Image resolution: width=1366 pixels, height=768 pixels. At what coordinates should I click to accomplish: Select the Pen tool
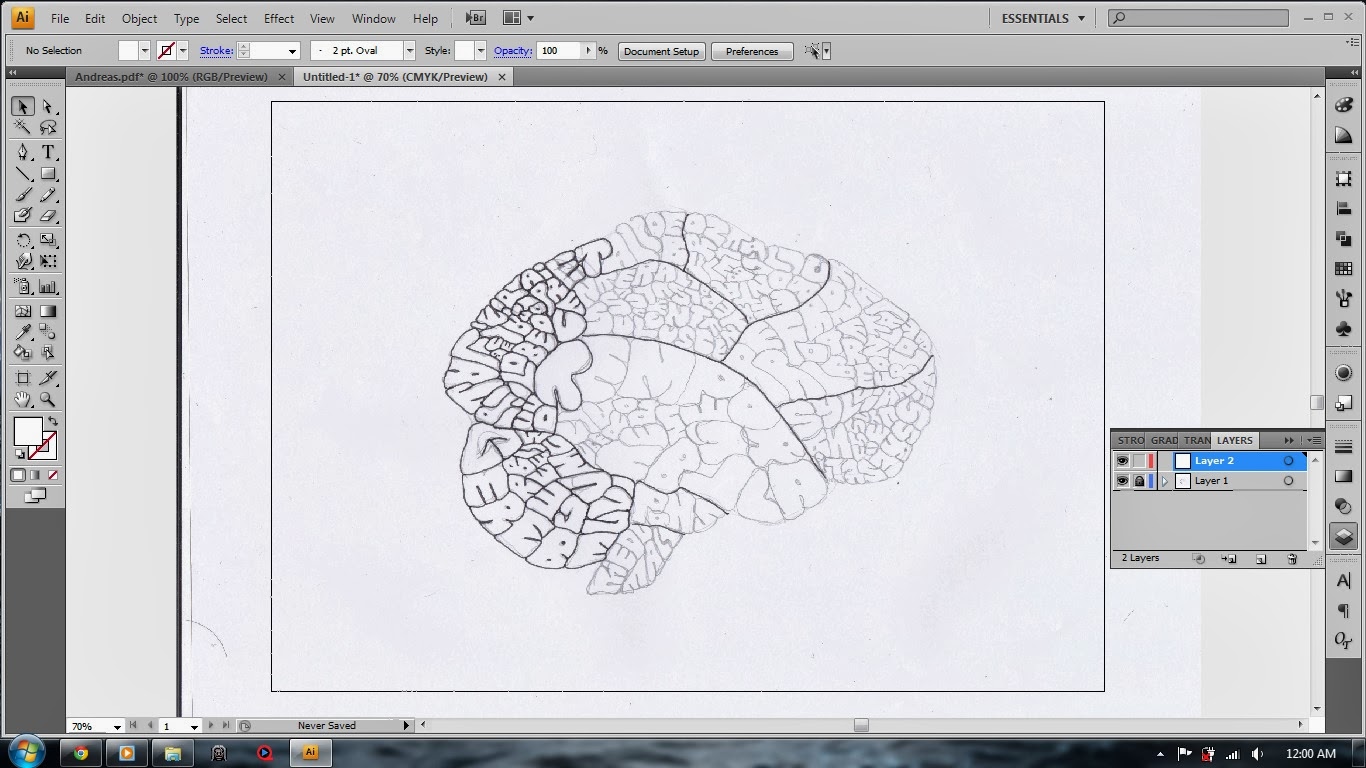pyautogui.click(x=23, y=152)
